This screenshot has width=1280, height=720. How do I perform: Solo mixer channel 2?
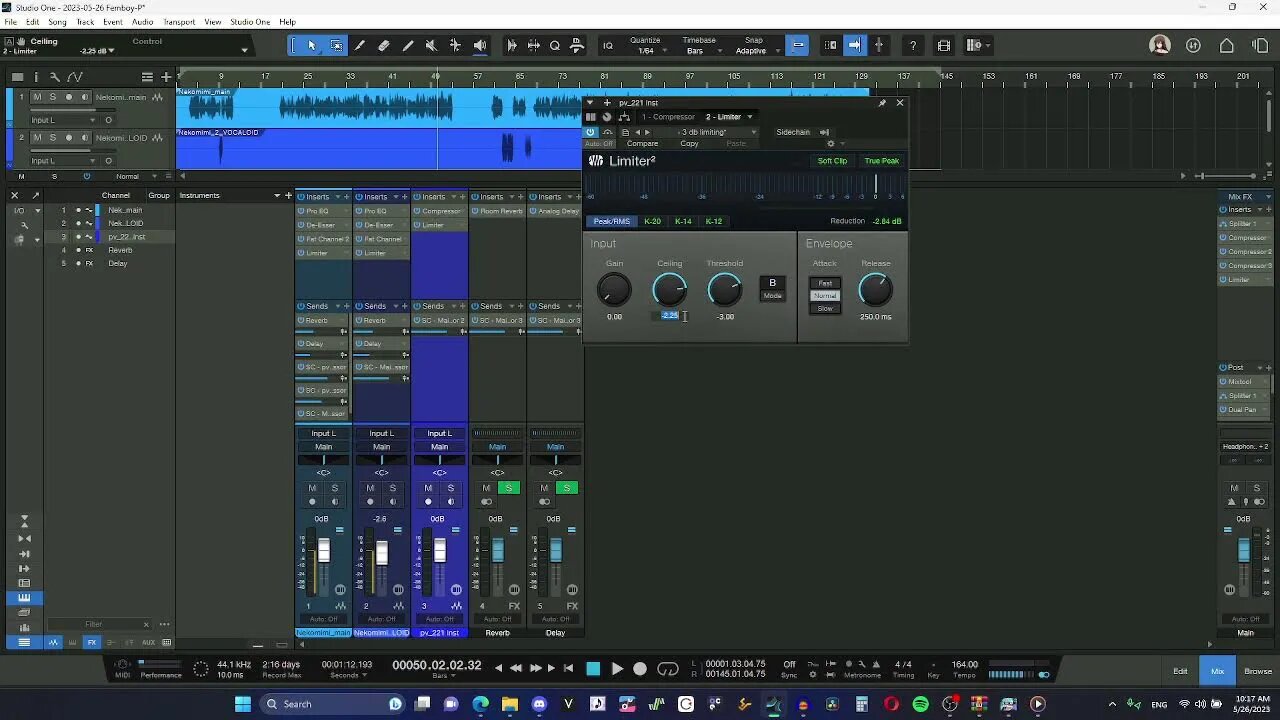392,488
